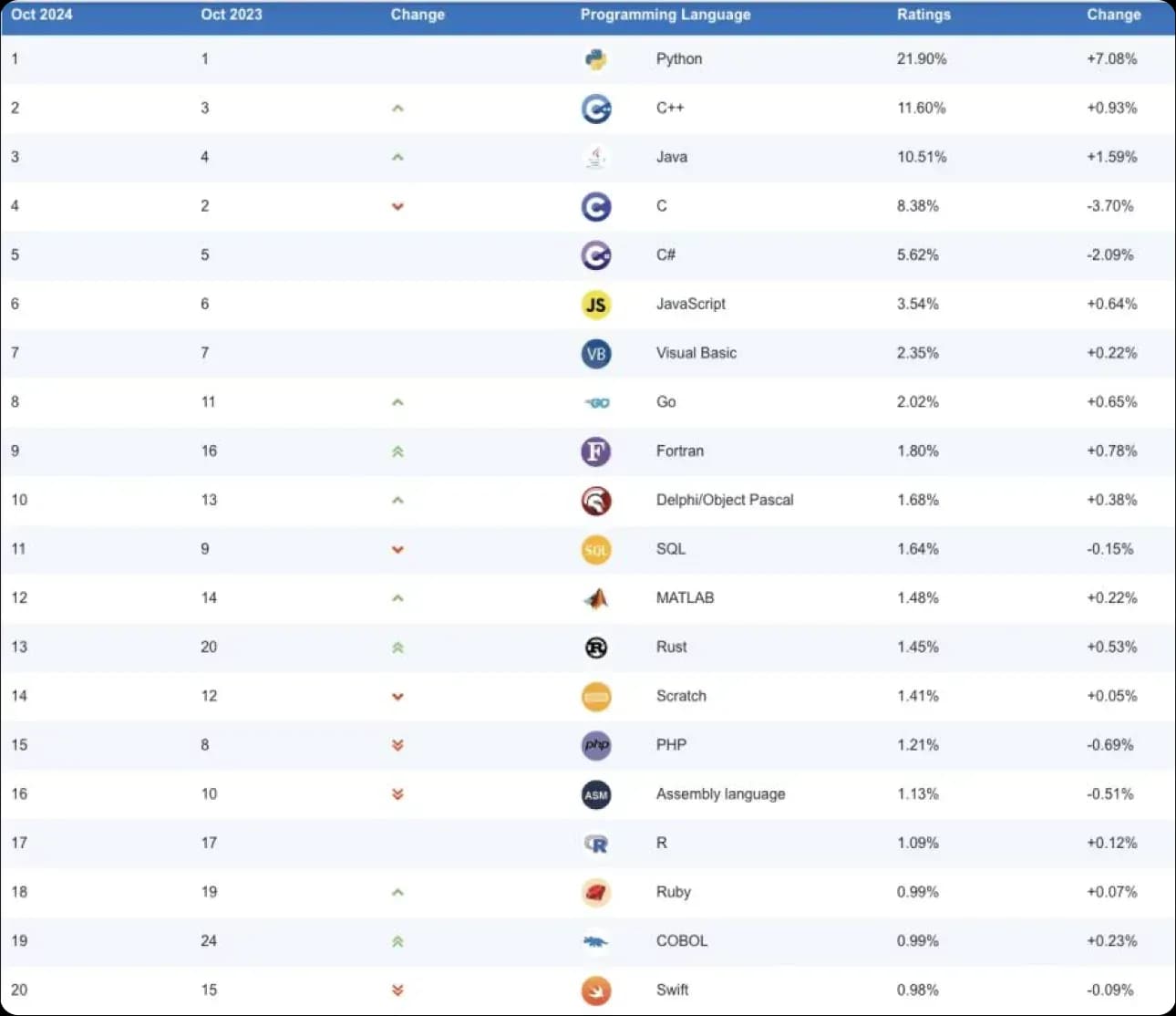Click the green up arrow beside C++
Image resolution: width=1176 pixels, height=1016 pixels.
[397, 109]
